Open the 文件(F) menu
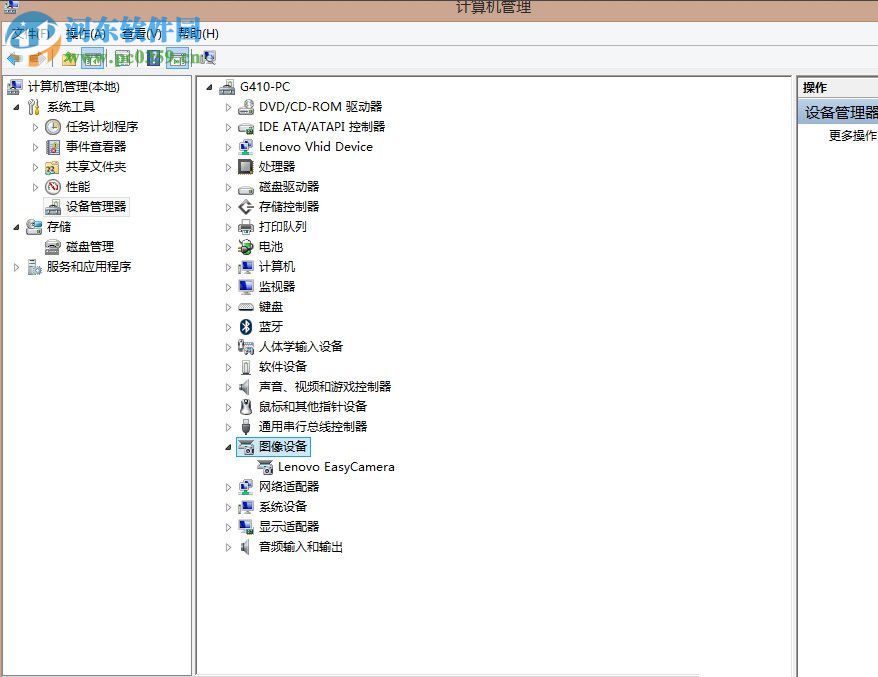 coord(25,33)
